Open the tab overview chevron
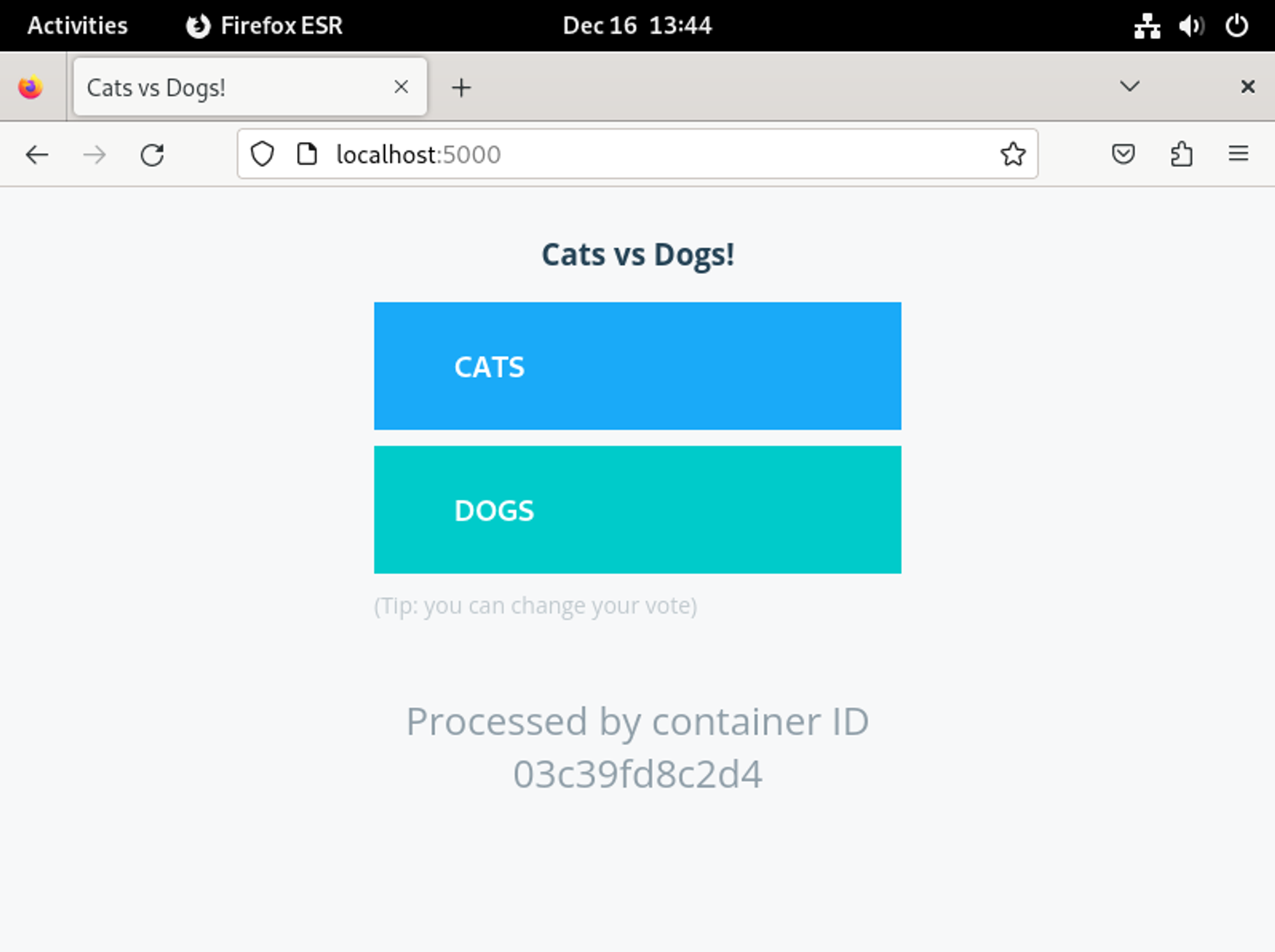This screenshot has width=1275, height=952. [1129, 87]
